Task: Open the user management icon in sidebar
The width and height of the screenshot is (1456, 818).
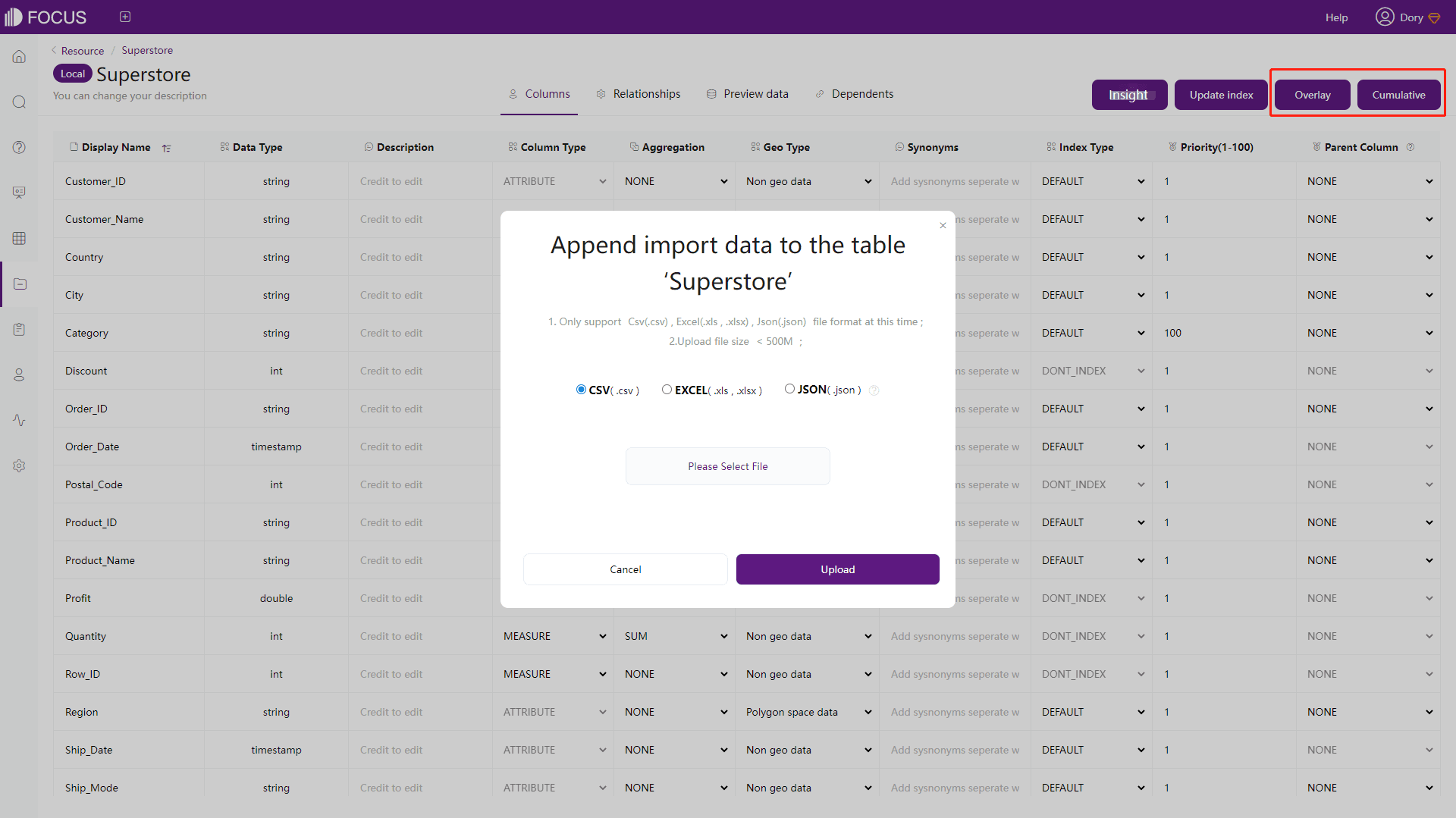Action: pyautogui.click(x=19, y=375)
